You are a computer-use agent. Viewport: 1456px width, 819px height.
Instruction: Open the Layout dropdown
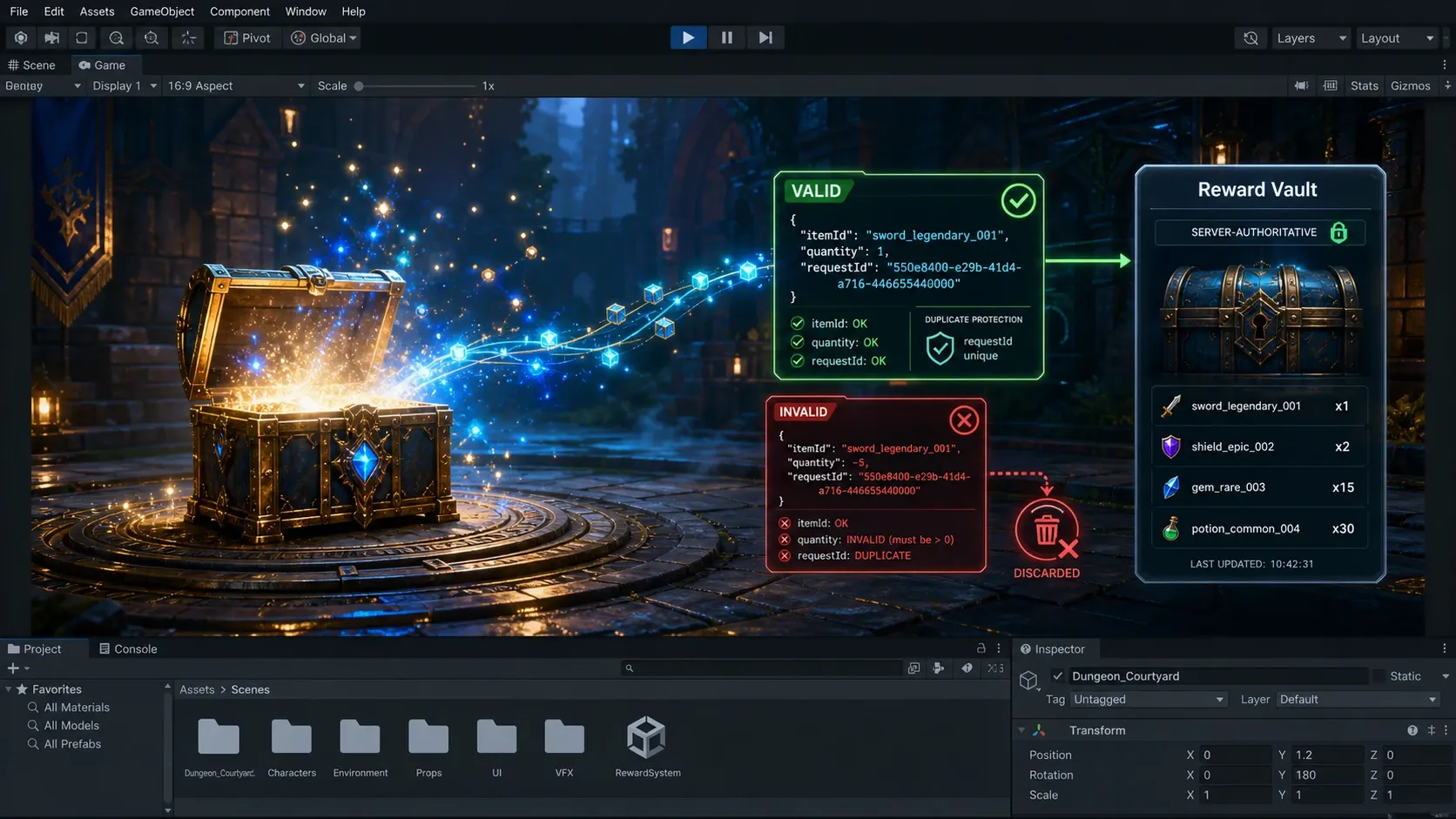pyautogui.click(x=1397, y=38)
